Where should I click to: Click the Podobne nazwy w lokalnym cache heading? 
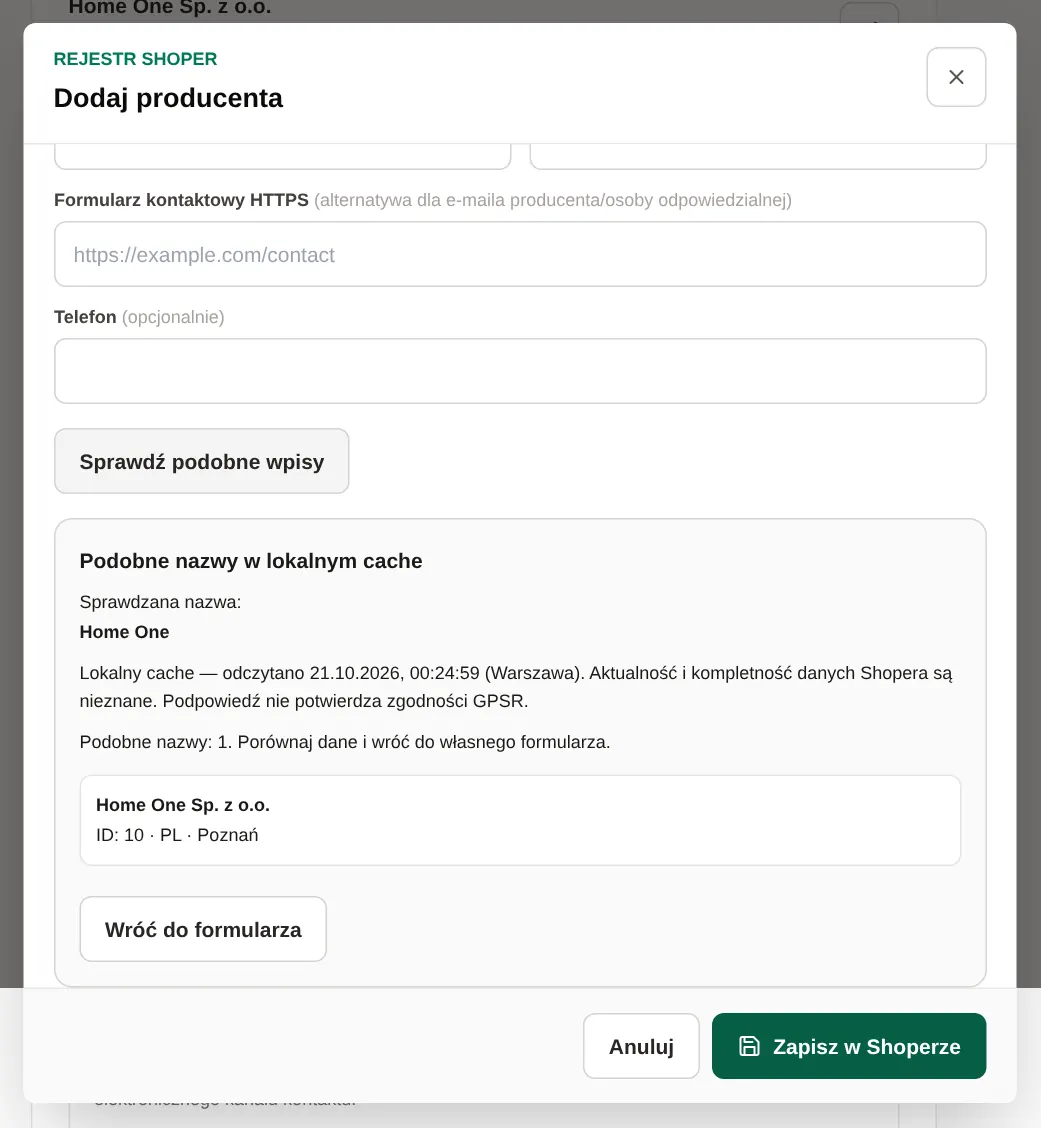pos(251,561)
